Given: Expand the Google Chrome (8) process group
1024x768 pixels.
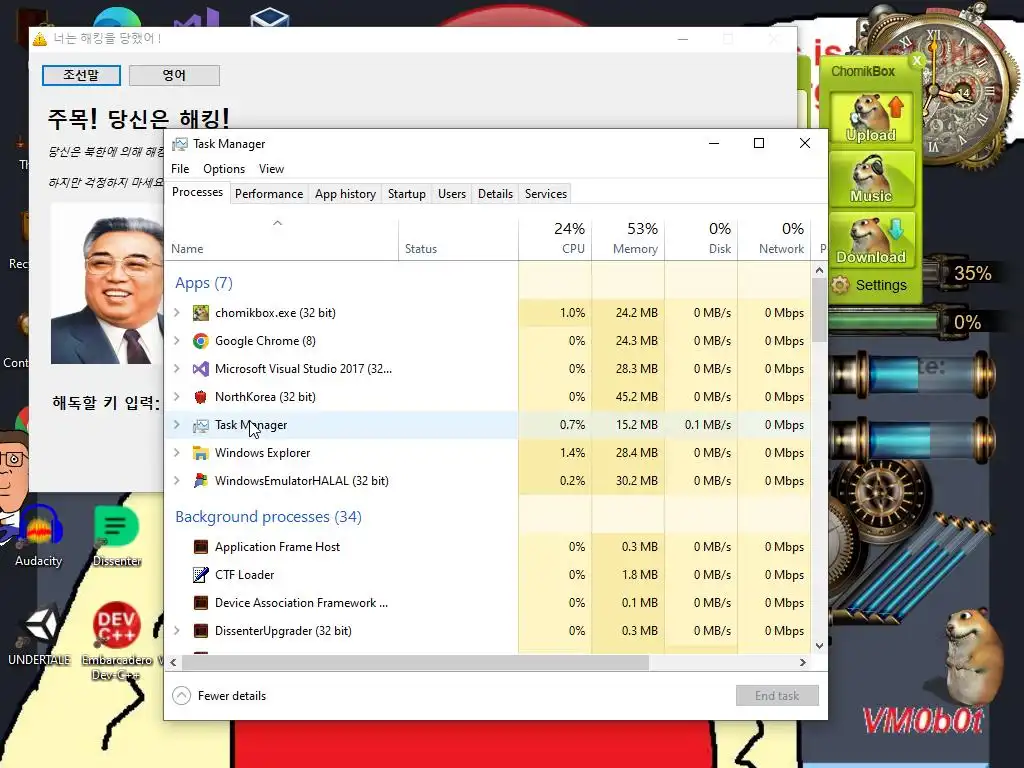Looking at the screenshot, I should [x=176, y=341].
